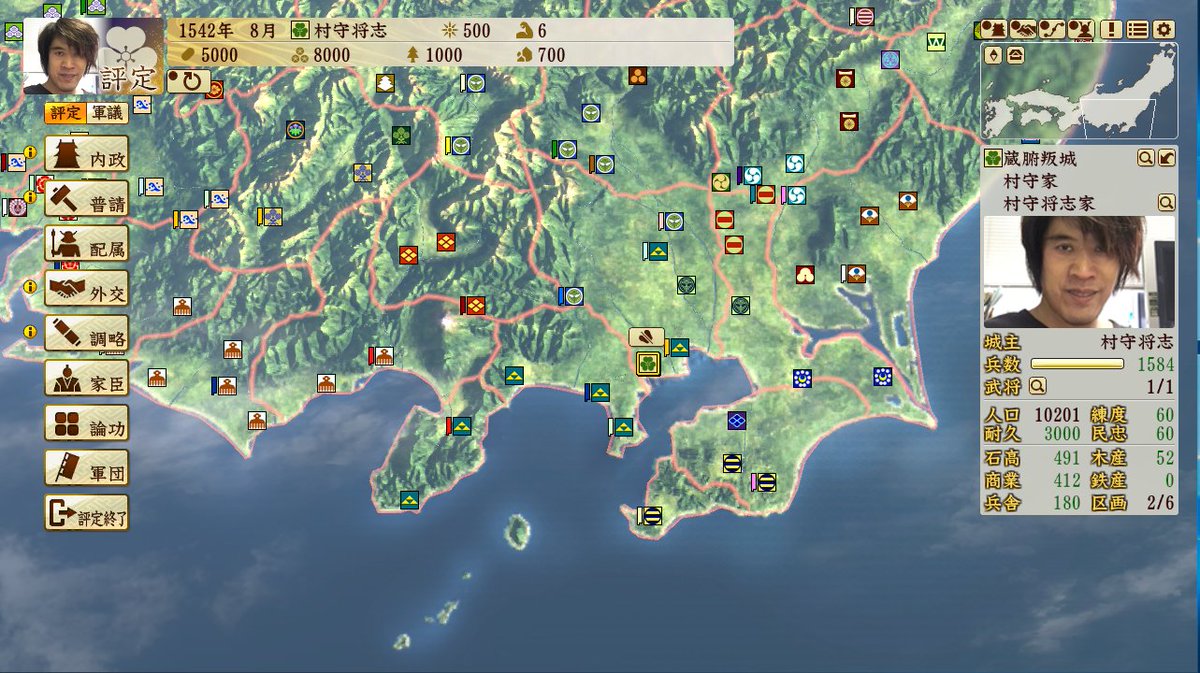Click the 兵舎 barracks value 180
Viewport: 1200px width, 673px height.
coord(1066,503)
